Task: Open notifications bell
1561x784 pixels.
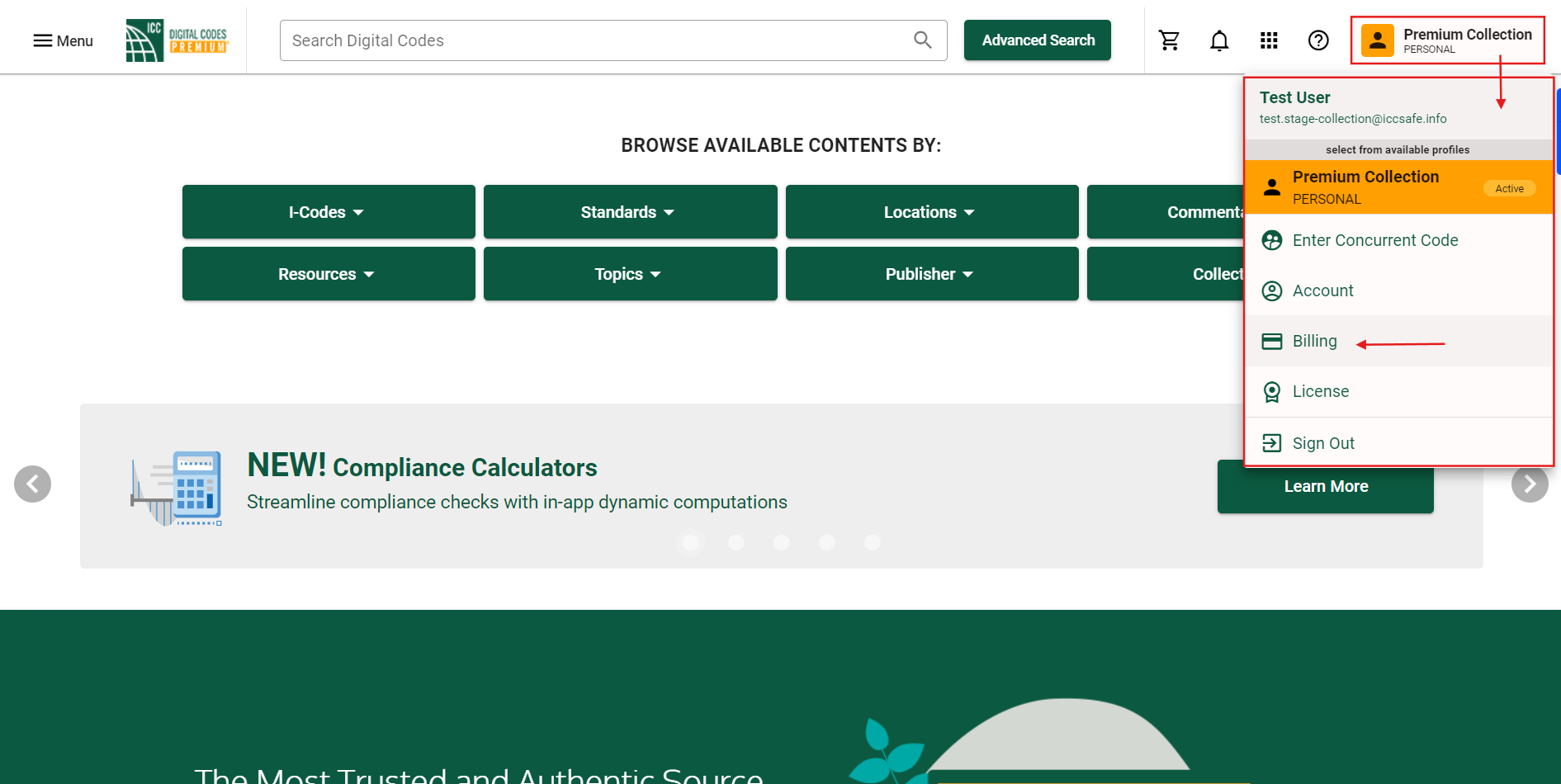Action: (1219, 40)
